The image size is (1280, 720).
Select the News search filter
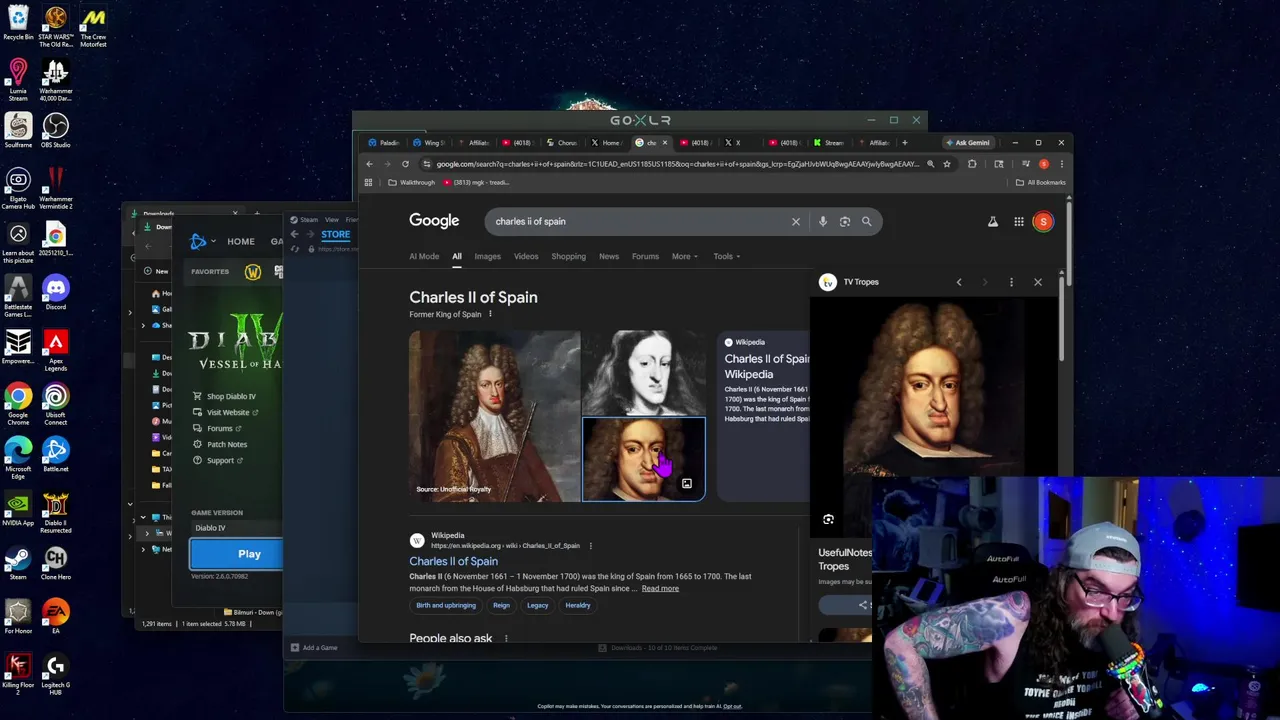609,257
